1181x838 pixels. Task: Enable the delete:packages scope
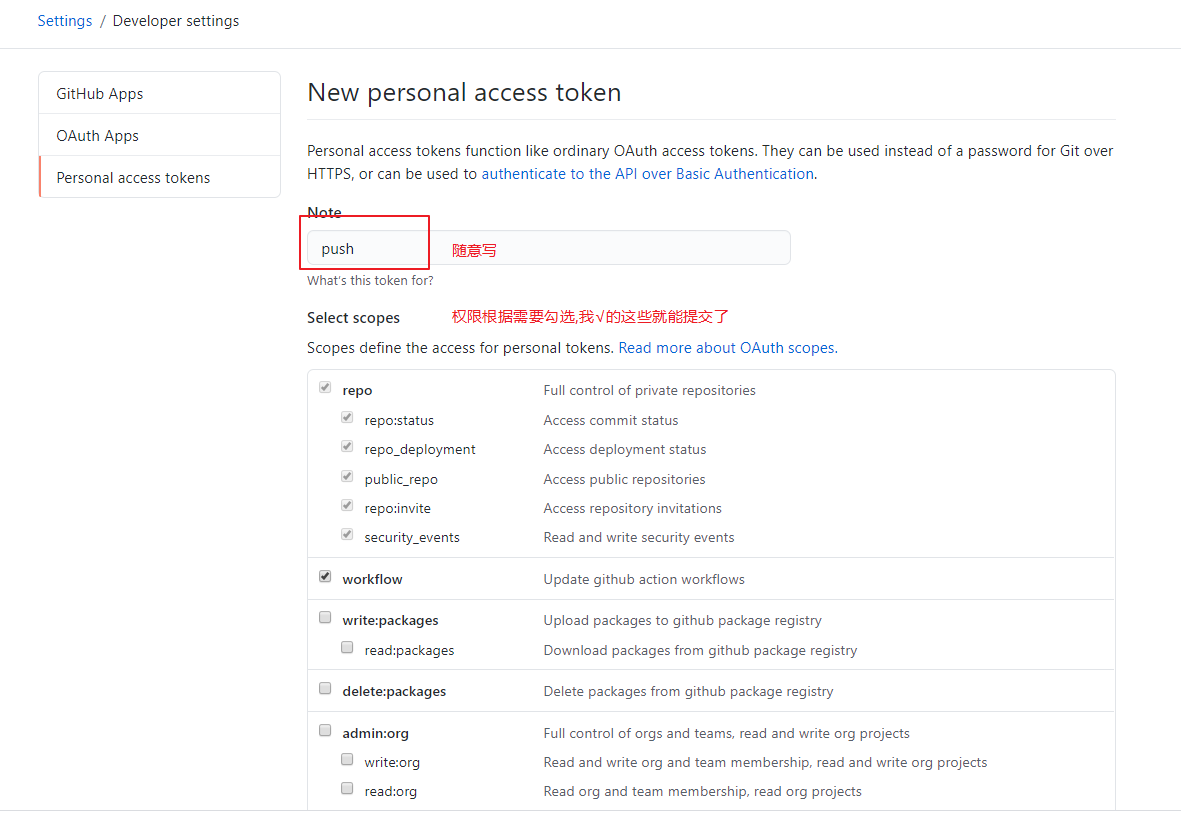pyautogui.click(x=325, y=688)
